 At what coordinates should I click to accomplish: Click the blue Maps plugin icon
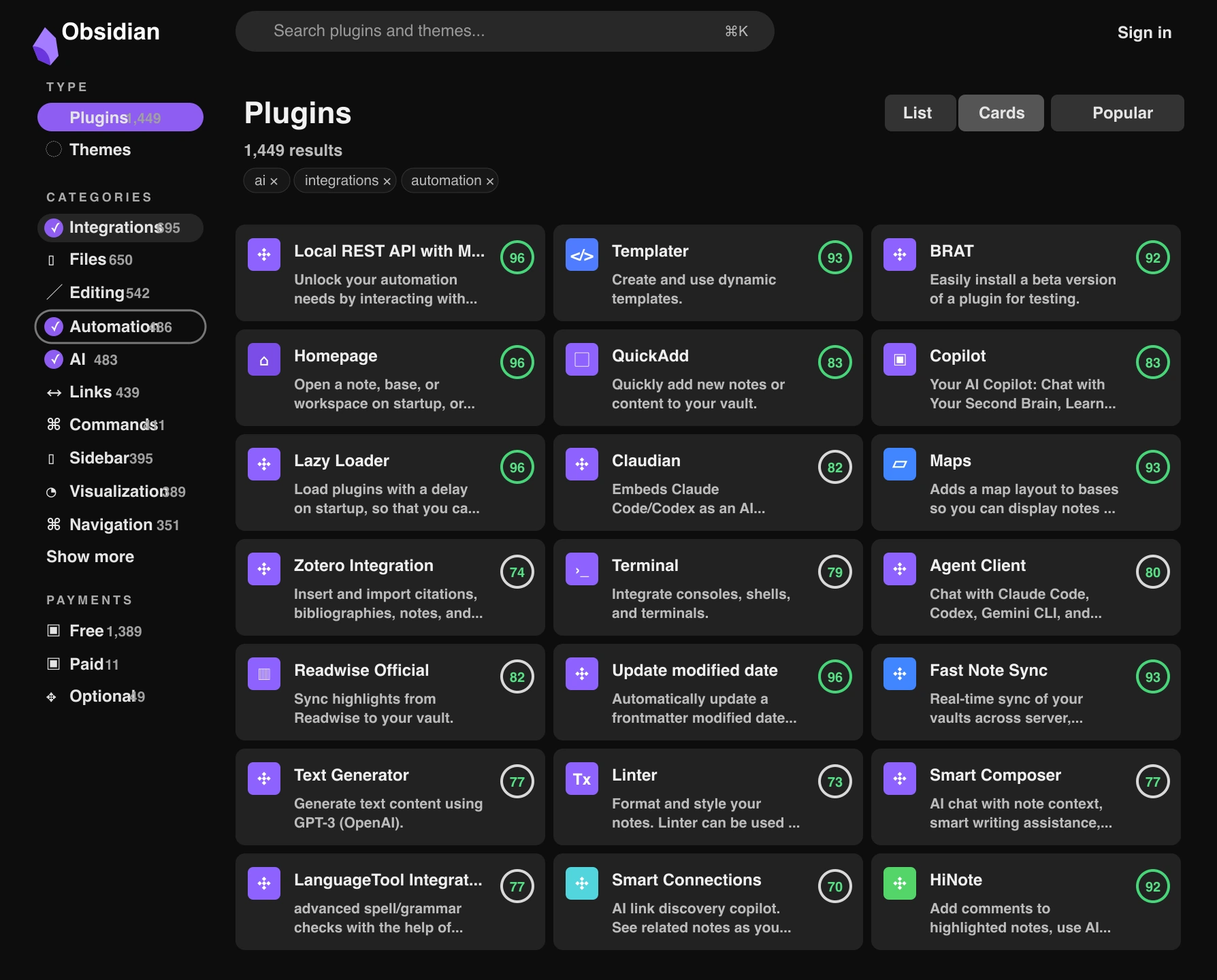click(900, 464)
